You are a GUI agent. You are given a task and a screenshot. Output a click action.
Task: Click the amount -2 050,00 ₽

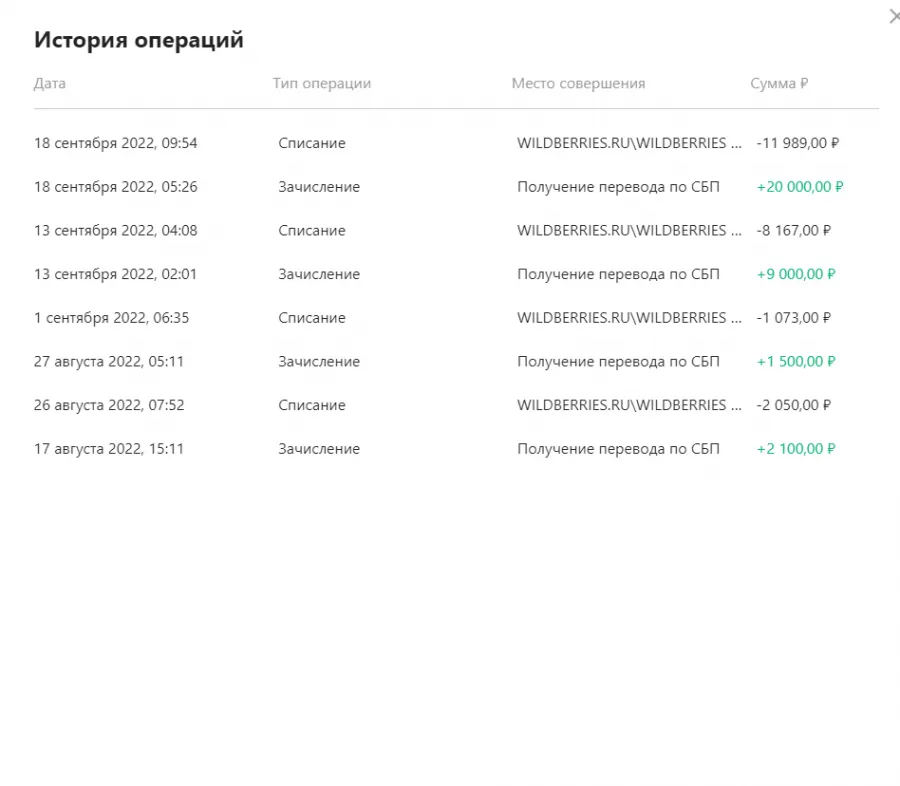(793, 405)
